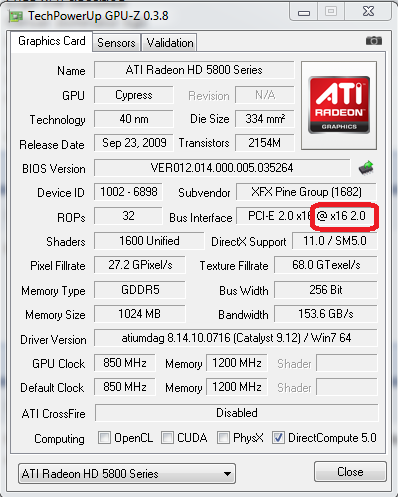This screenshot has width=416, height=503.
Task: Click the Transistors value 2154M
Action: [265, 143]
